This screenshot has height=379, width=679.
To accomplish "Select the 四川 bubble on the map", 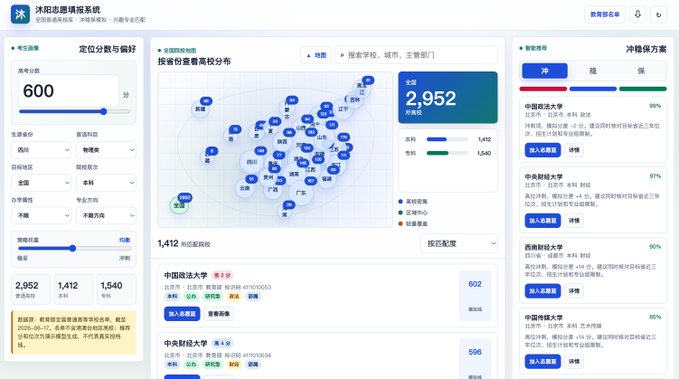I will (x=252, y=162).
